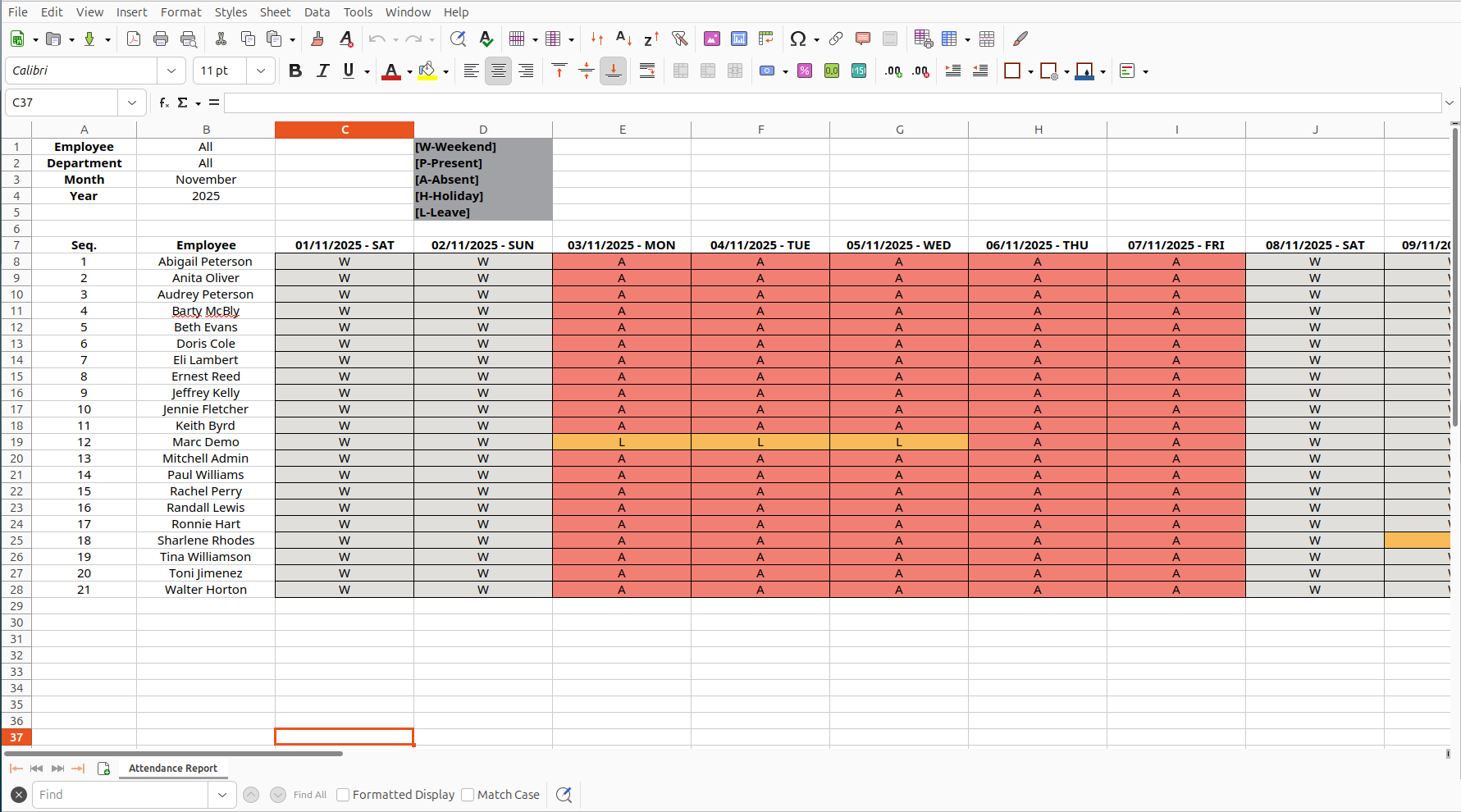Enable the Formatted Display checkbox
1461x812 pixels.
coord(344,795)
